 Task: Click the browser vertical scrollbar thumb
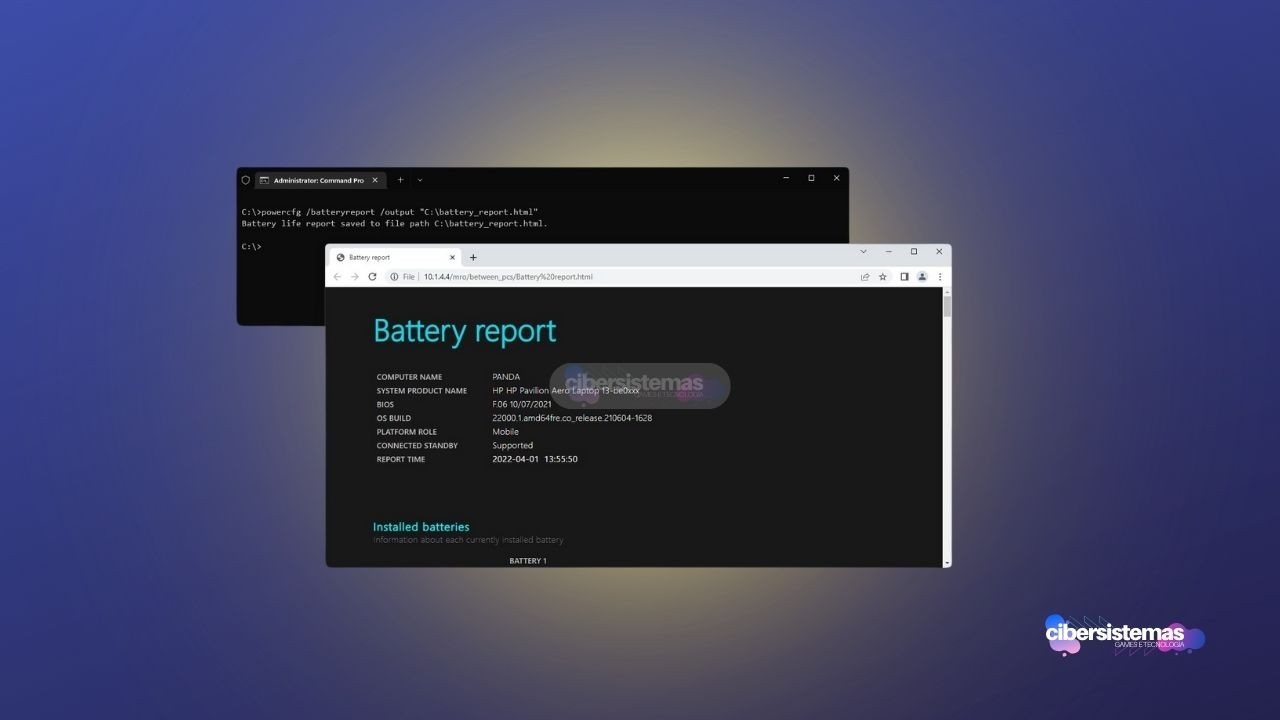click(947, 306)
